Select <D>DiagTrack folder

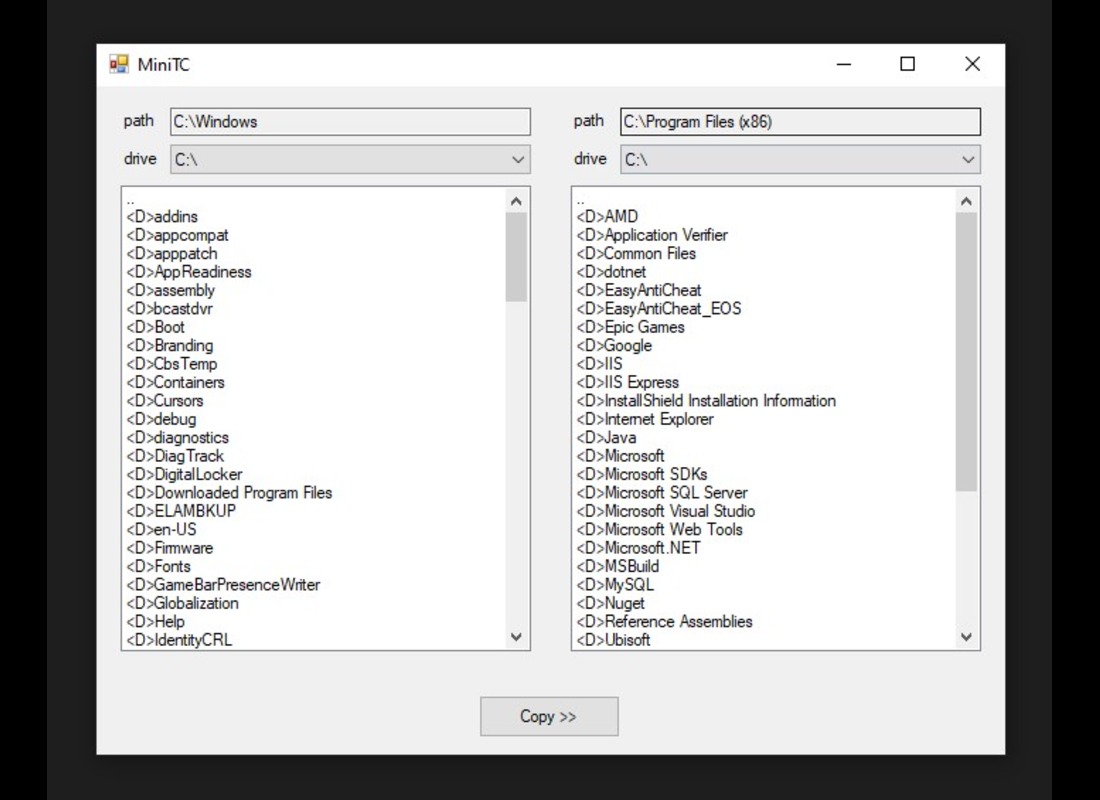tap(175, 455)
